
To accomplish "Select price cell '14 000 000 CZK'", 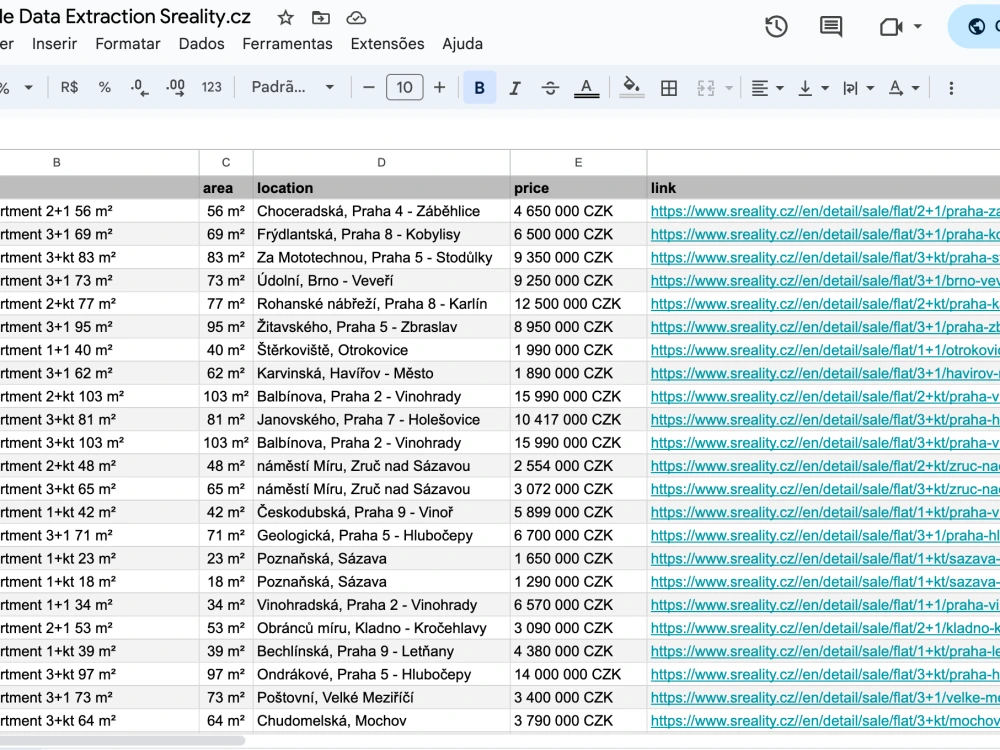I will tap(578, 674).
